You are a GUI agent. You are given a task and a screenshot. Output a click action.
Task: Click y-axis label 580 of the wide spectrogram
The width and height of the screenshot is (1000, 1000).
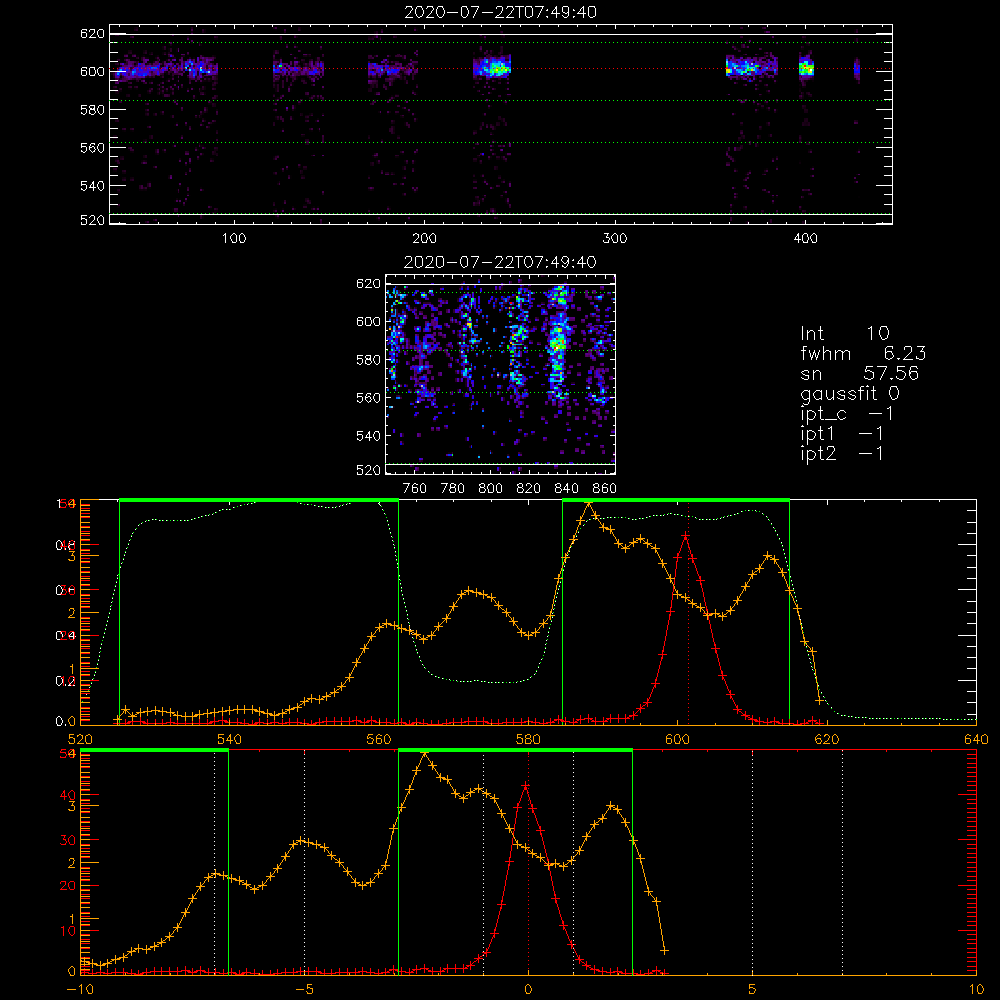pos(92,110)
